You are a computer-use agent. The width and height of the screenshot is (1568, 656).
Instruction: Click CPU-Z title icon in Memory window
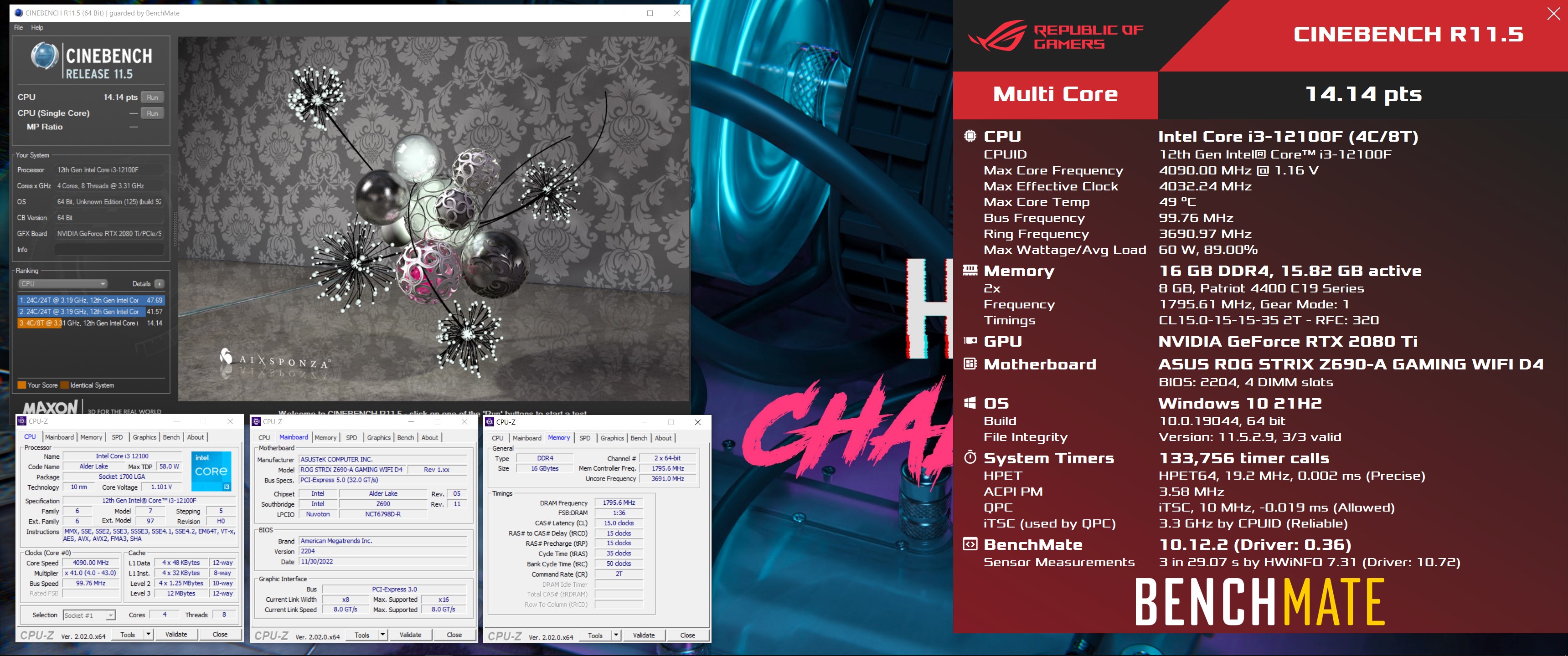[x=490, y=422]
